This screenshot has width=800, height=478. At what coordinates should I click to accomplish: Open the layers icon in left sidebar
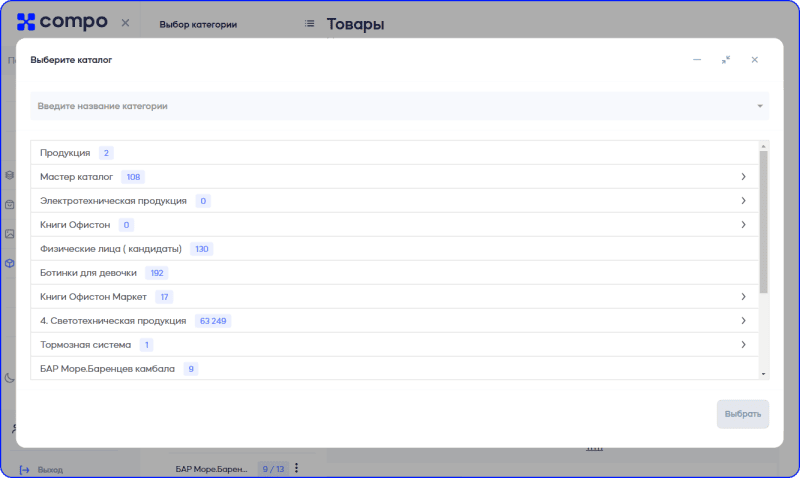pyautogui.click(x=10, y=175)
